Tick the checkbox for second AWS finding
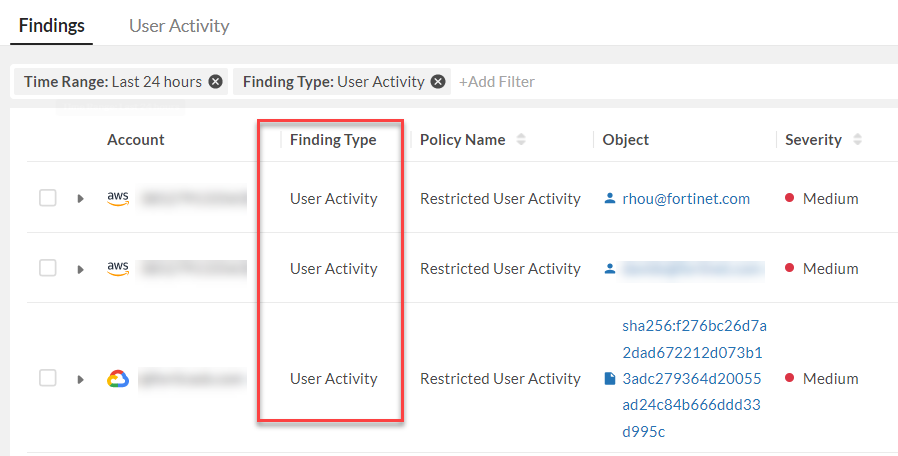The image size is (898, 456). [x=48, y=268]
